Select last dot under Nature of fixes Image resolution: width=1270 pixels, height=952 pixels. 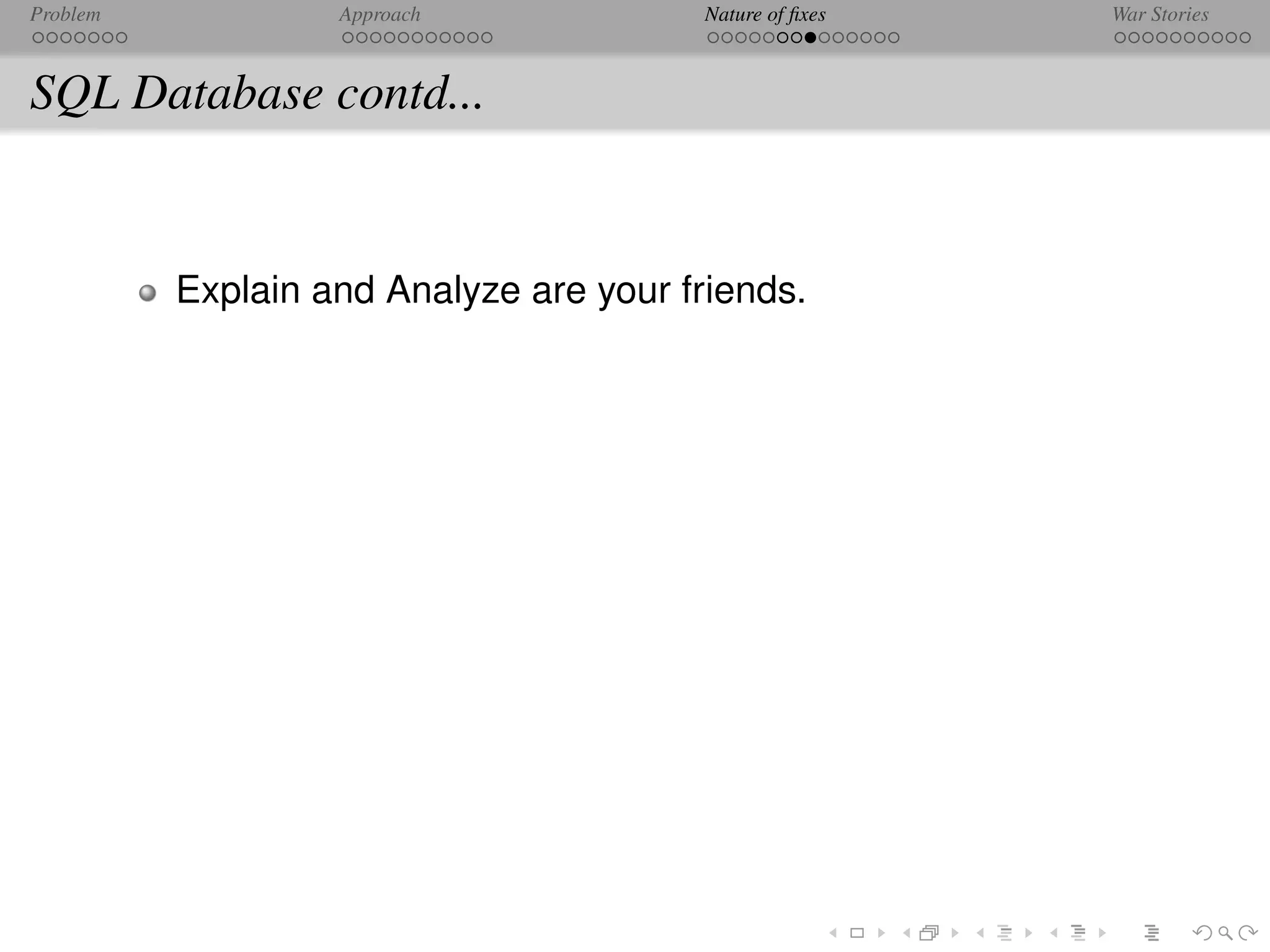(894, 38)
